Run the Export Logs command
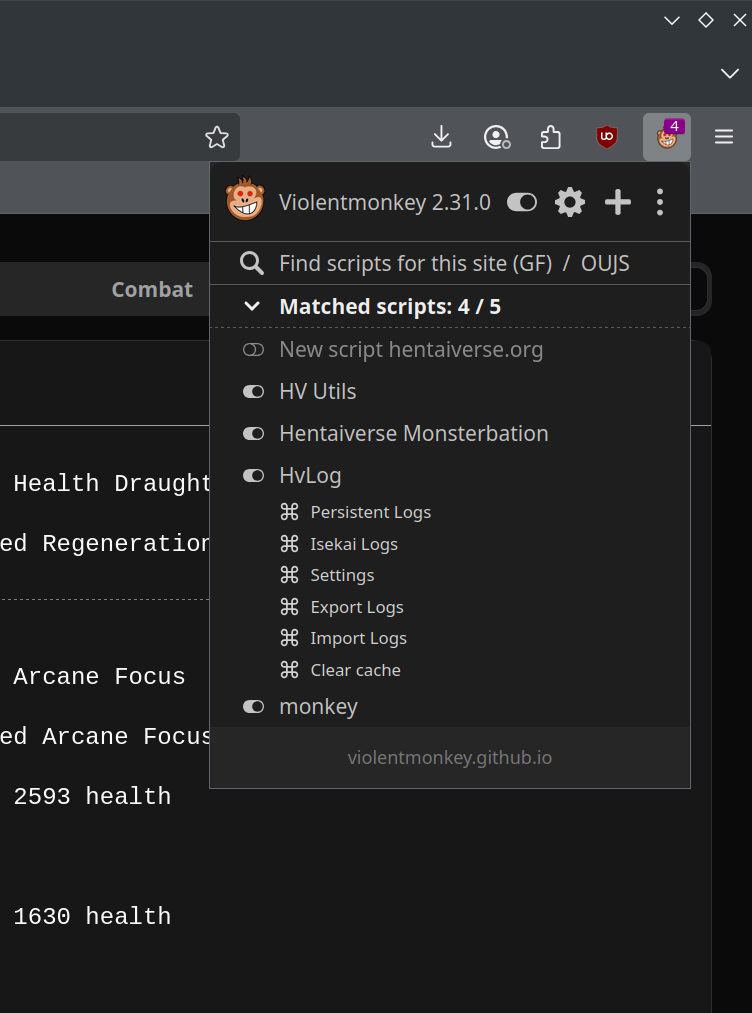This screenshot has height=1013, width=752. coord(357,607)
